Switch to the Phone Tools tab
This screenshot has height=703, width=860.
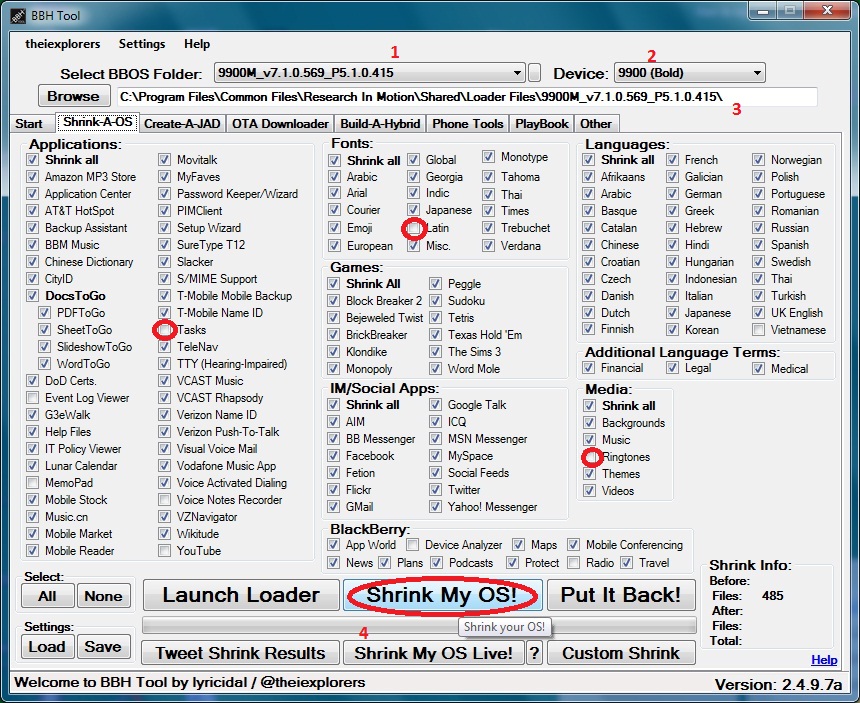[x=467, y=124]
